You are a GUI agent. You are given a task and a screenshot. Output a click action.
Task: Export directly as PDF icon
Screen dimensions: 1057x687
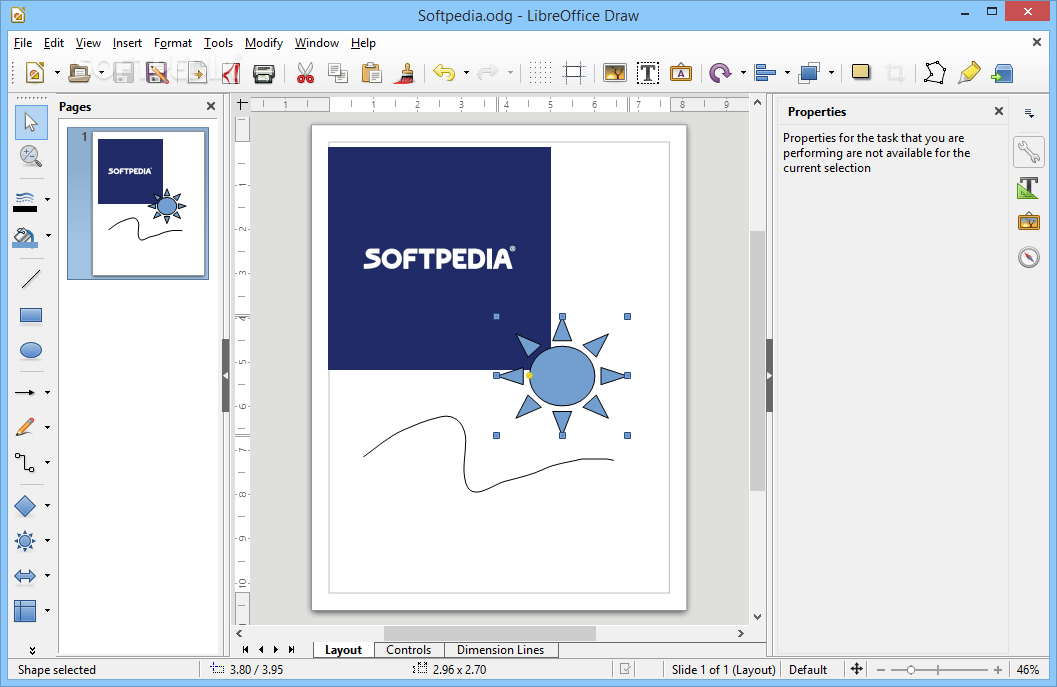231,73
